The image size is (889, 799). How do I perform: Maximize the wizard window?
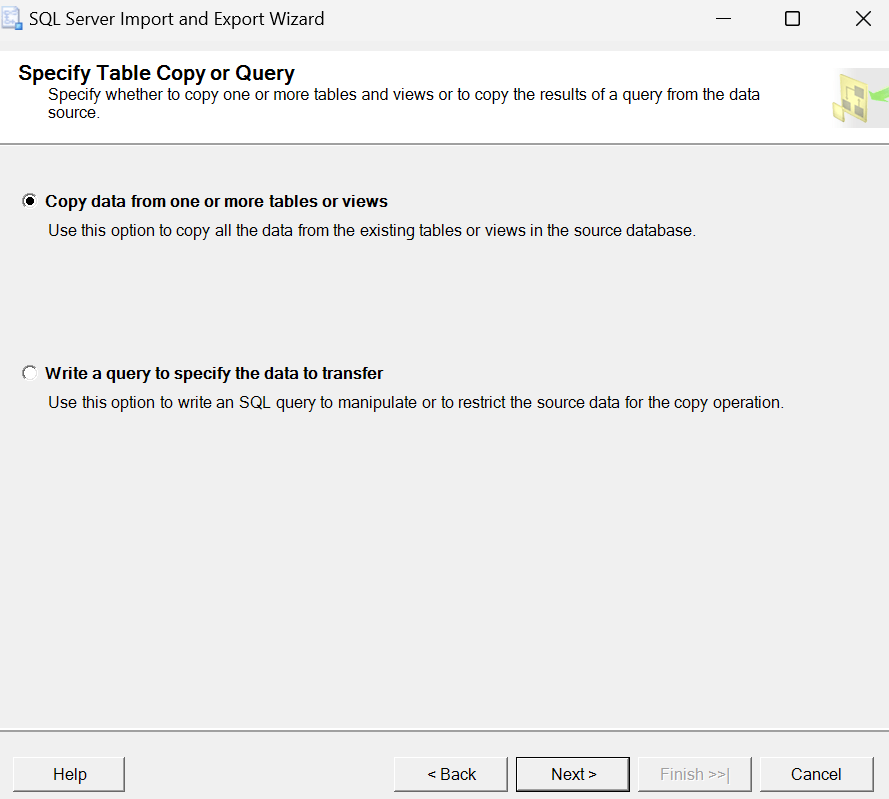792,19
